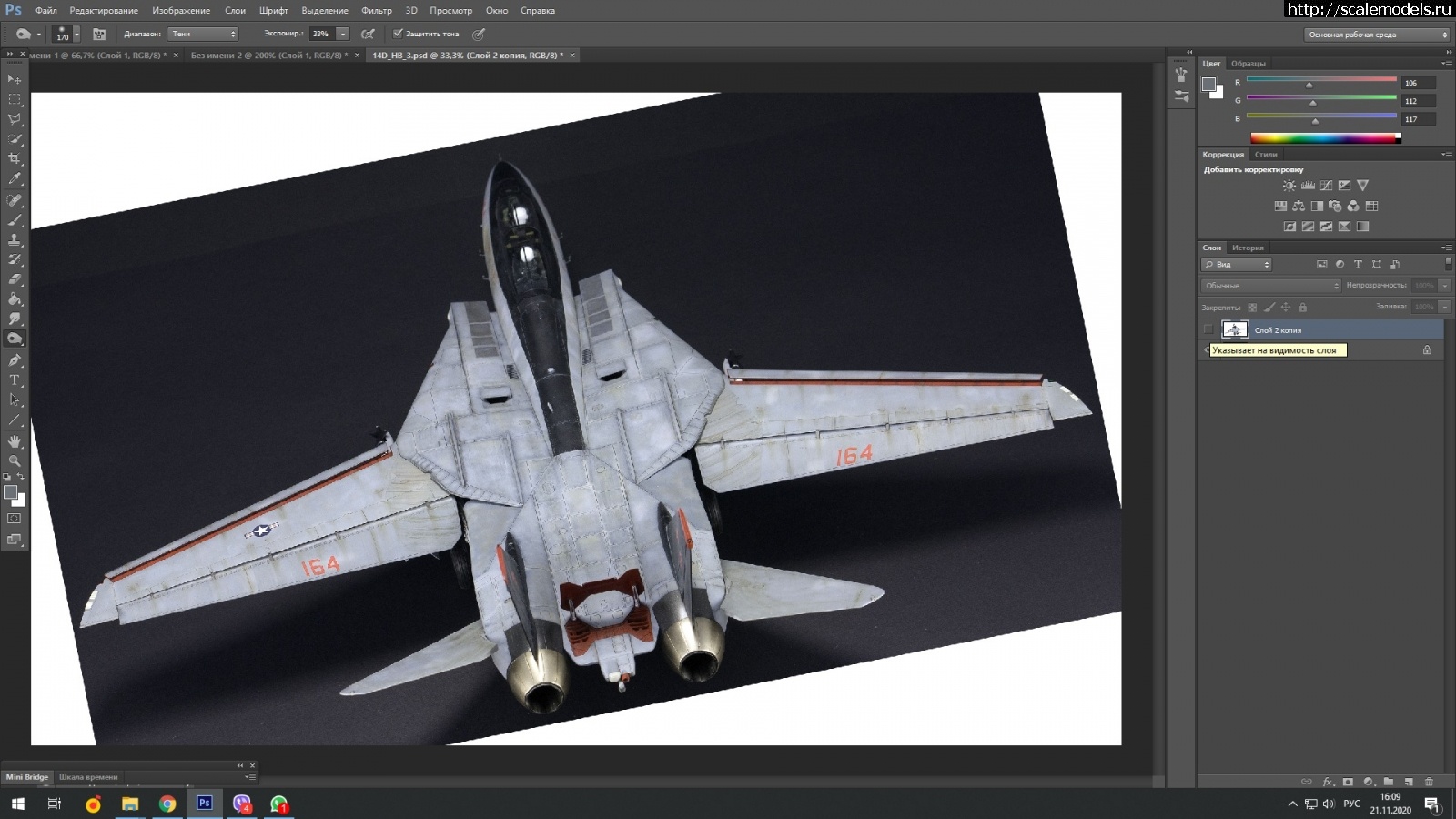
Task: Open exposure 33% dropdown arrow
Action: tap(343, 34)
